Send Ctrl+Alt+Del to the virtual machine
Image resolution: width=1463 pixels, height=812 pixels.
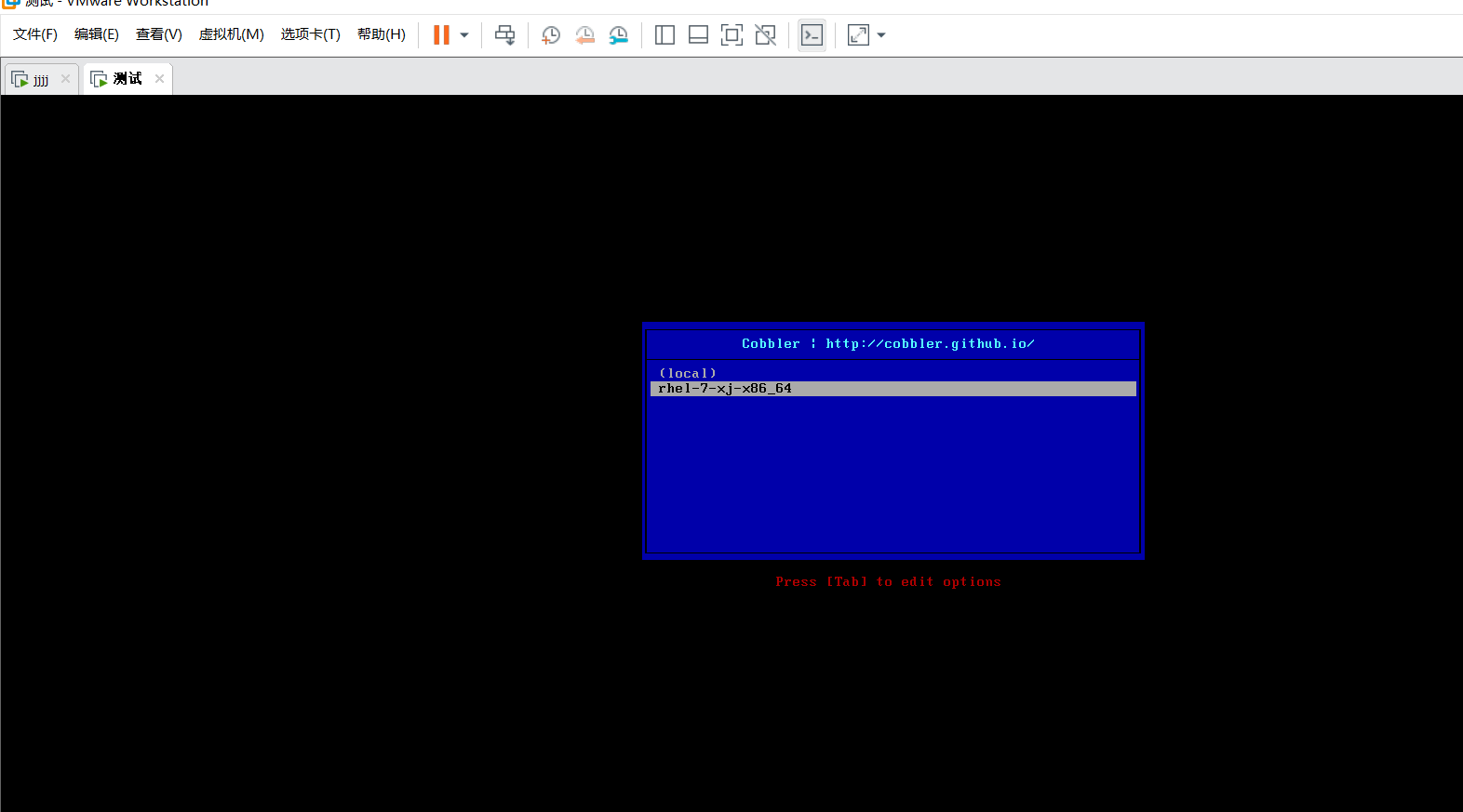coord(504,35)
